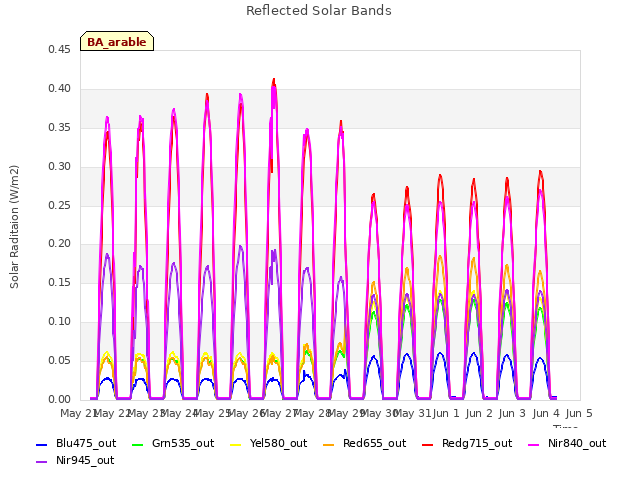Click the 0.15 y-axis tick label
The width and height of the screenshot is (640, 480).
pos(60,282)
